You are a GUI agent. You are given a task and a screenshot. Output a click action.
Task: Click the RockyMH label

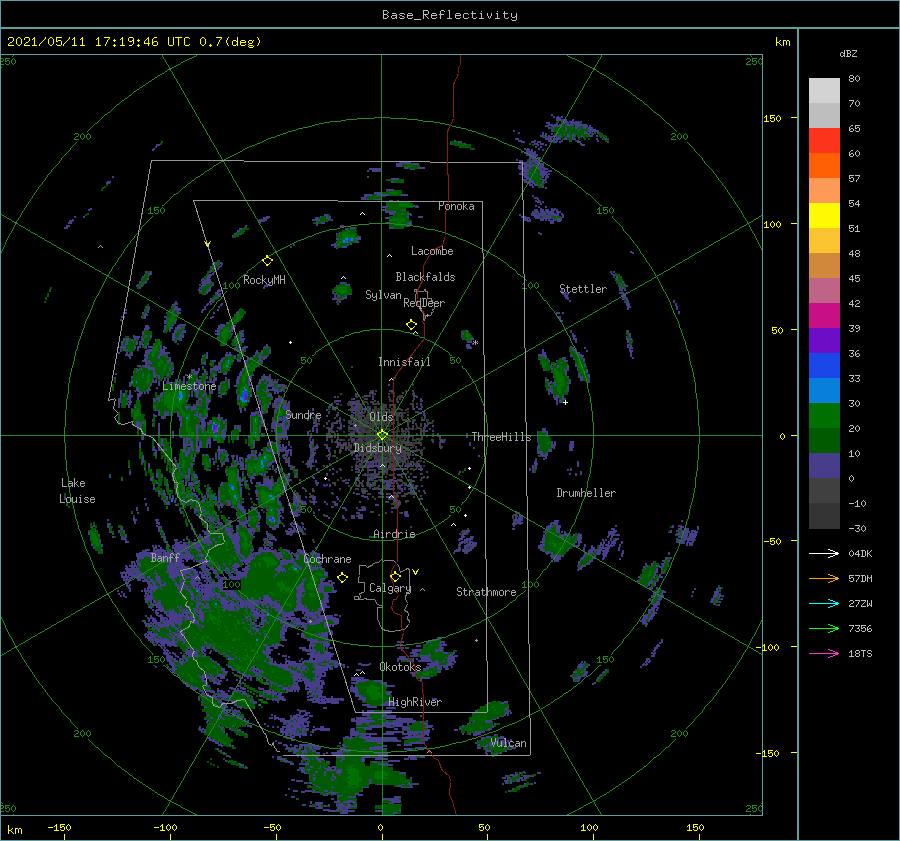pos(264,280)
